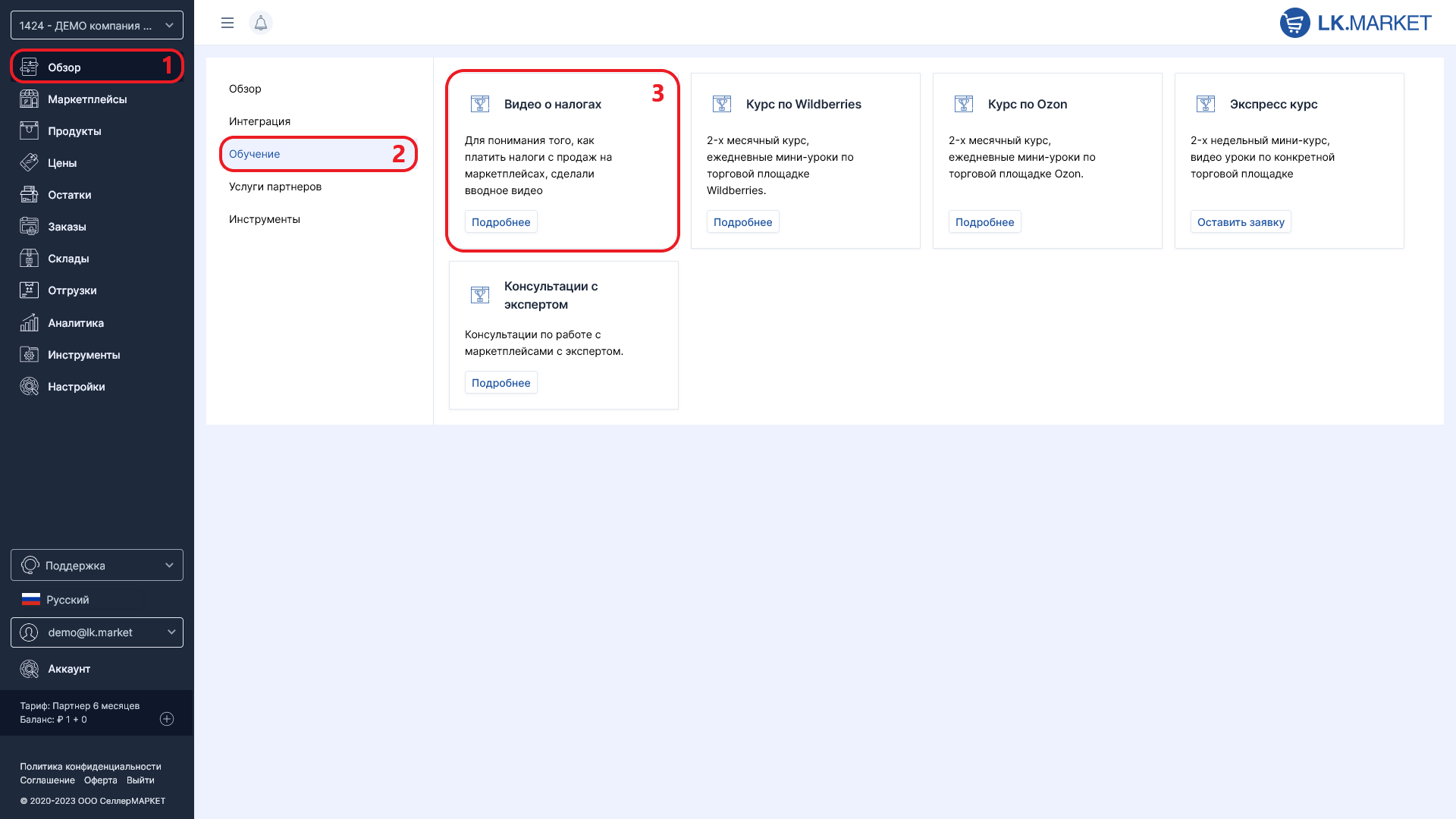Click the Склады warehouse icon
This screenshot has height=819, width=1456.
(x=29, y=259)
